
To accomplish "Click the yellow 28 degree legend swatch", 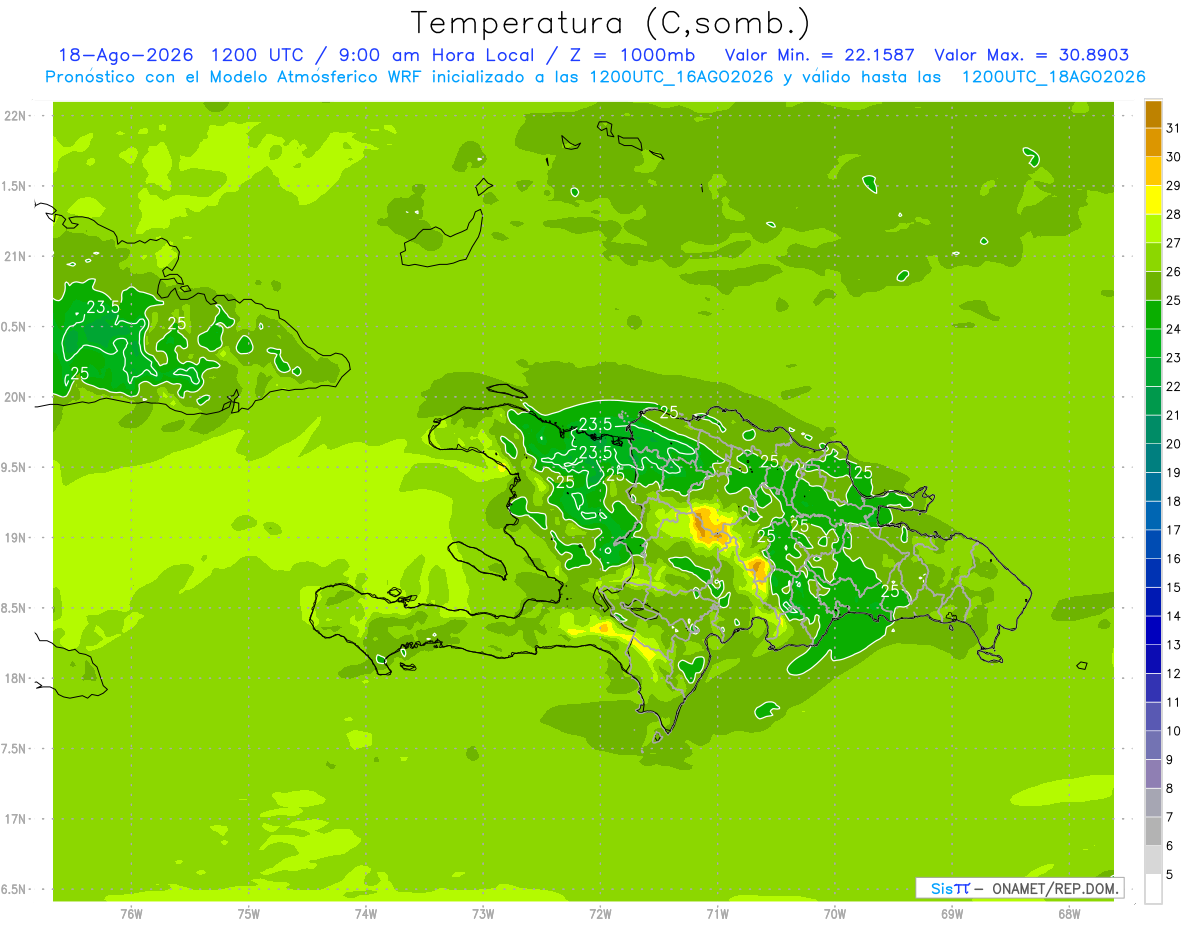I will click(x=1152, y=200).
